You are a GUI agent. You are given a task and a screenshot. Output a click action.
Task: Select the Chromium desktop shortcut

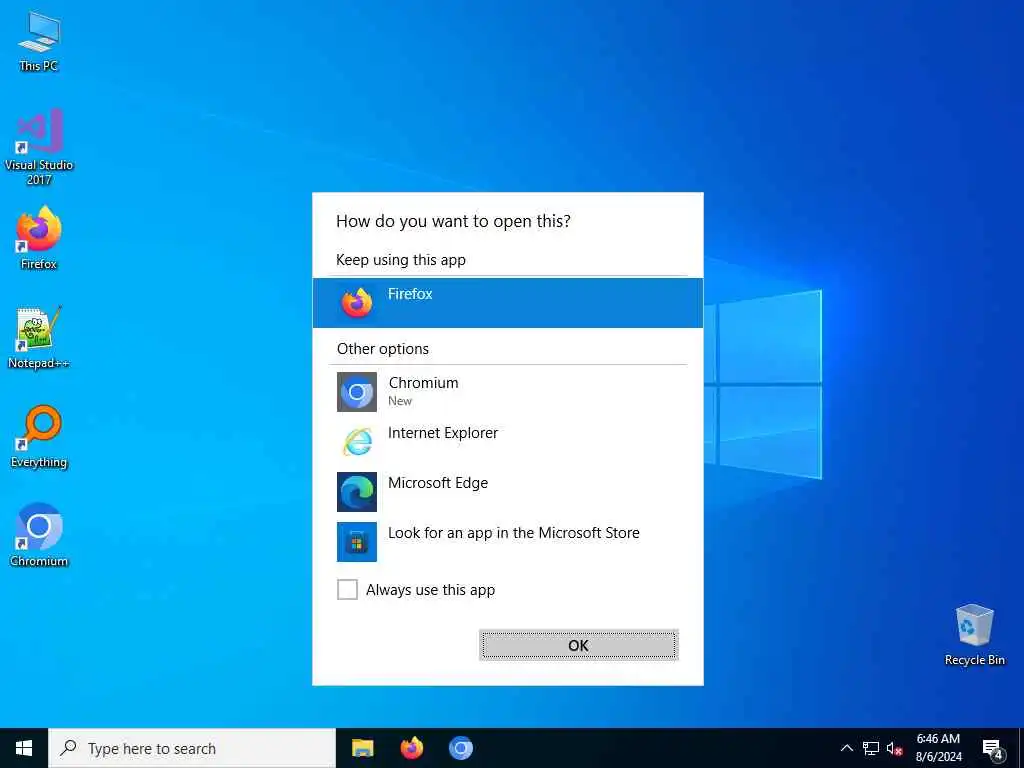point(39,535)
